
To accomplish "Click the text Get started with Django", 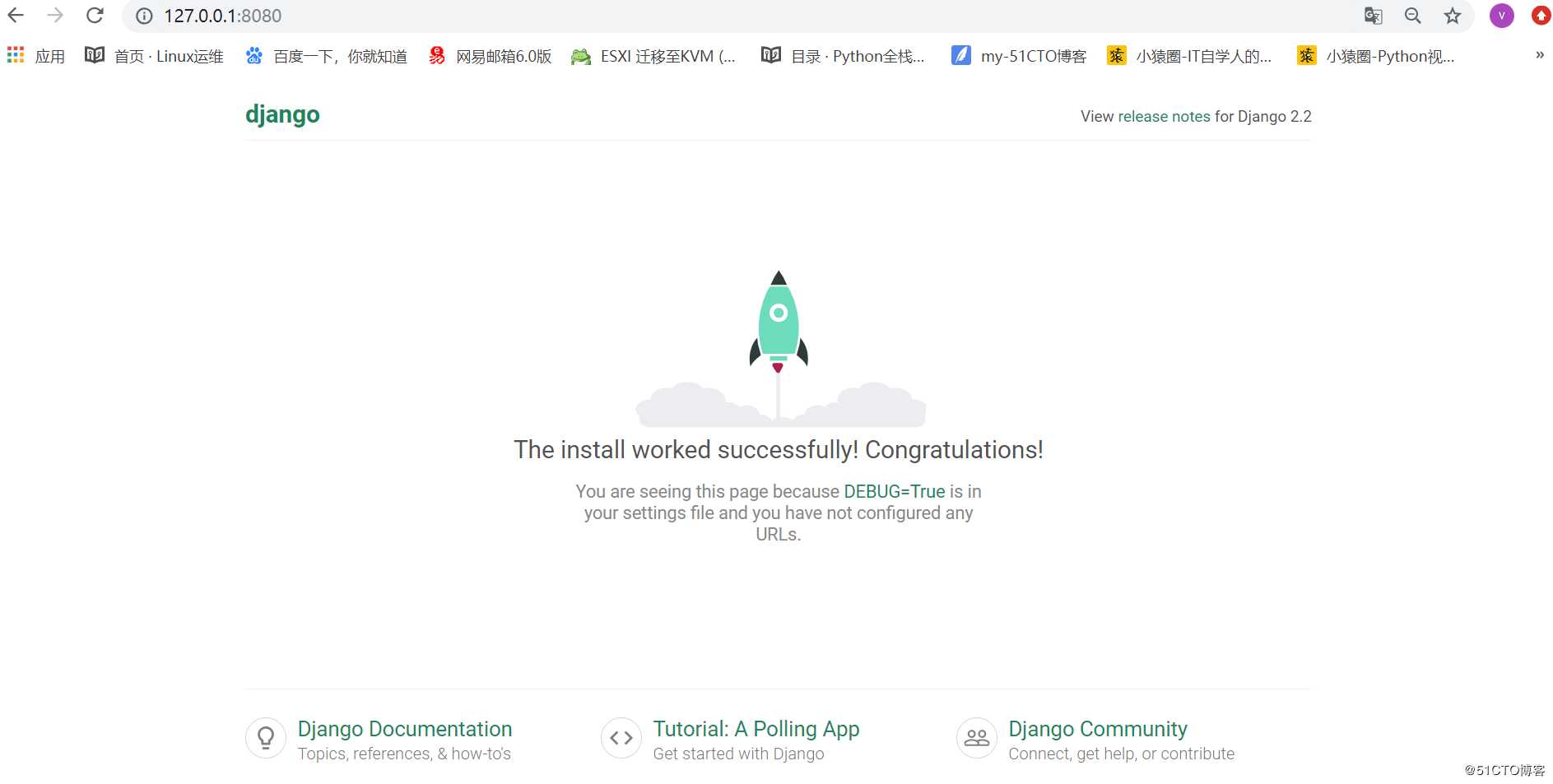I will [738, 754].
